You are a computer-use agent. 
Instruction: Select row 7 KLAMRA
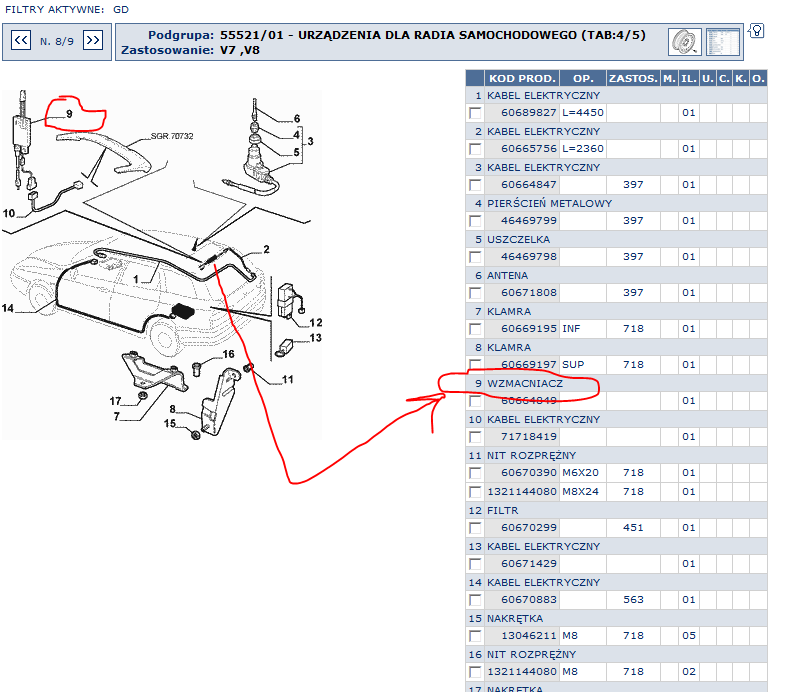[616, 312]
